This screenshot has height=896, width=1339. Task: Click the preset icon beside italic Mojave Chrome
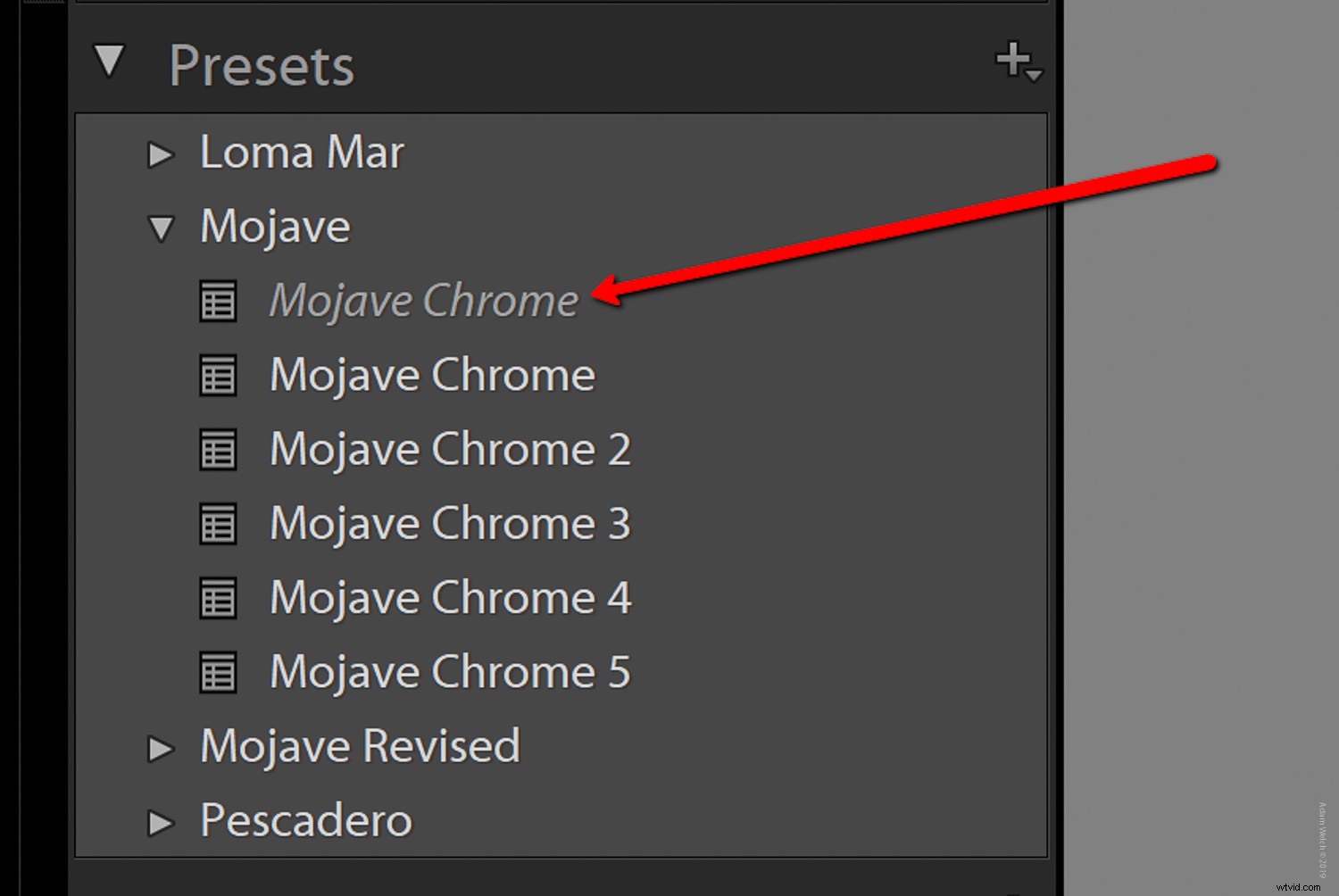pos(218,301)
